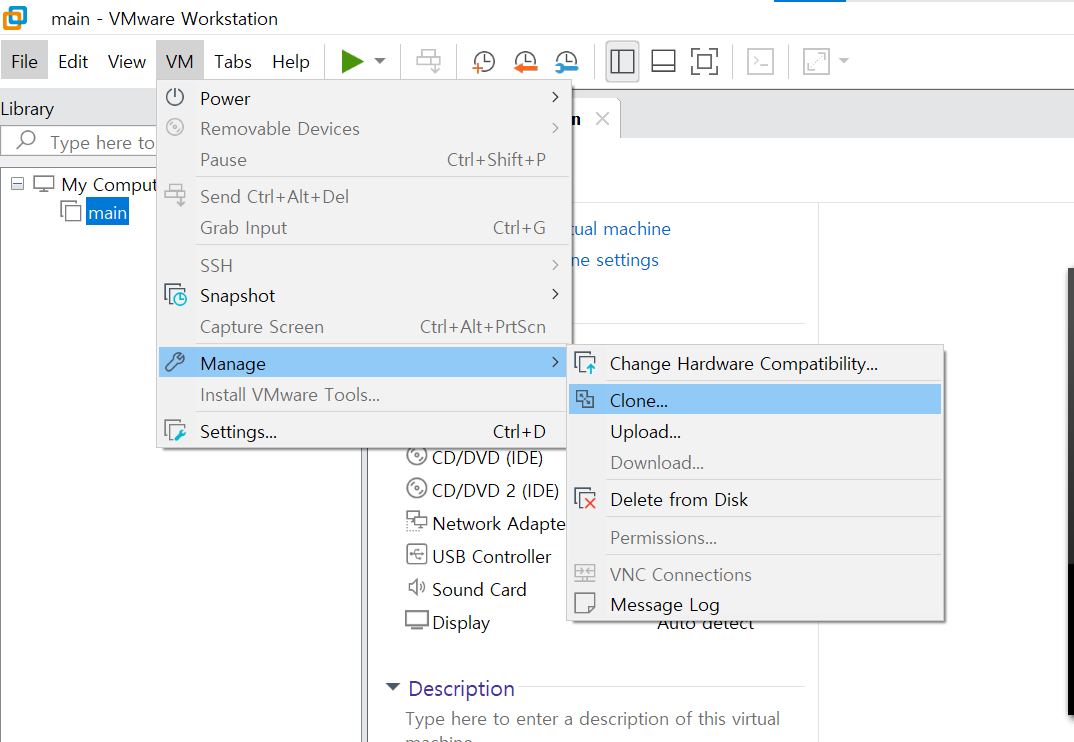
Task: Open the View menu
Action: (127, 62)
